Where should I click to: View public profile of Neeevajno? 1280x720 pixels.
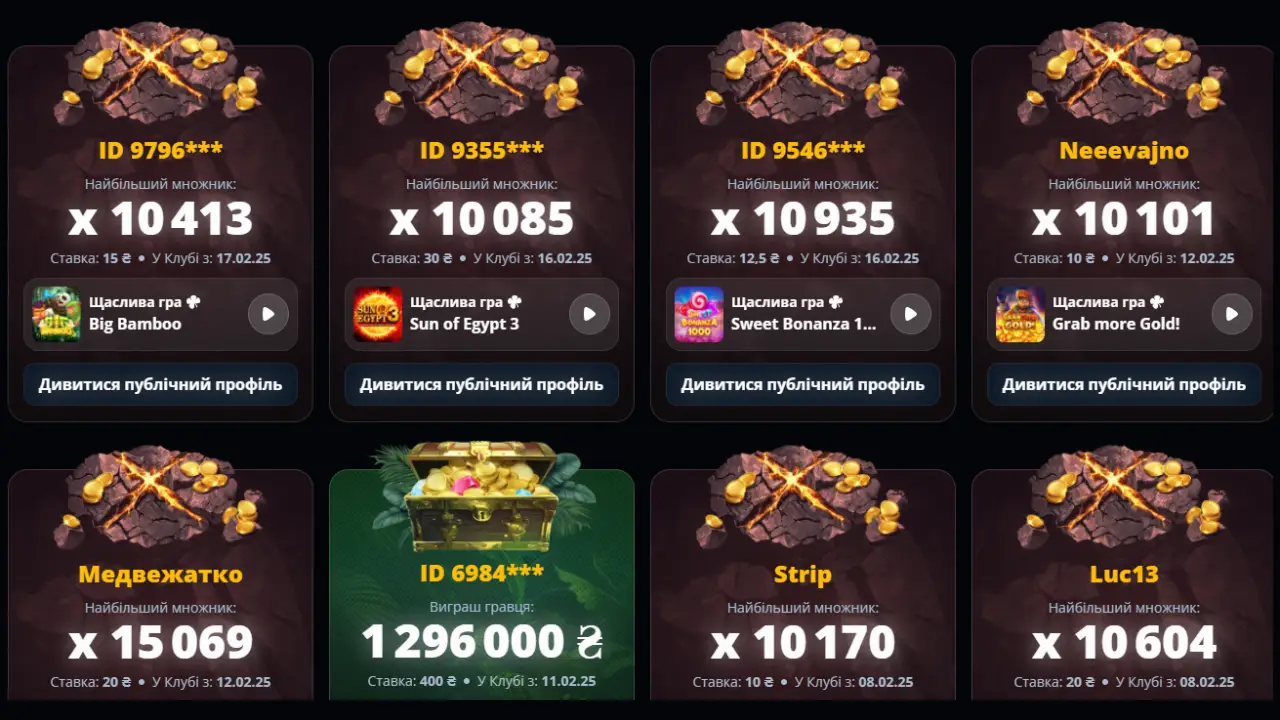tap(1124, 385)
